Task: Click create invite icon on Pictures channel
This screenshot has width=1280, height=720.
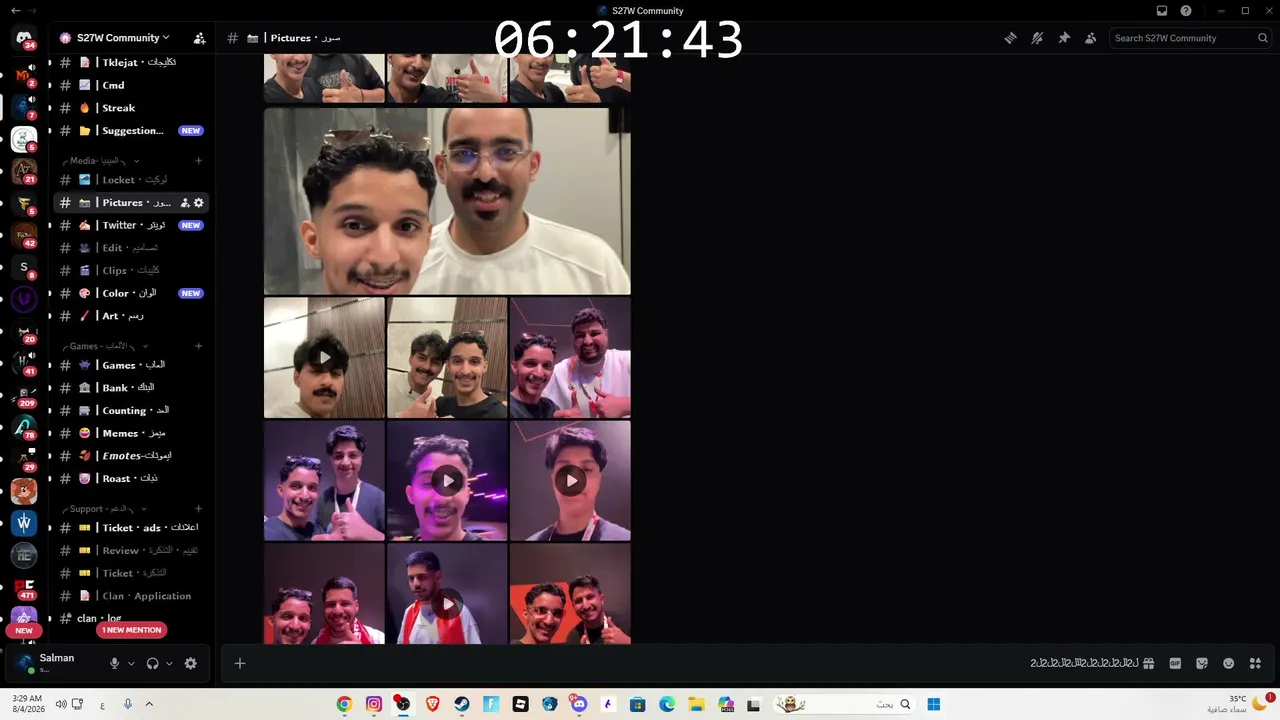Action: (185, 203)
